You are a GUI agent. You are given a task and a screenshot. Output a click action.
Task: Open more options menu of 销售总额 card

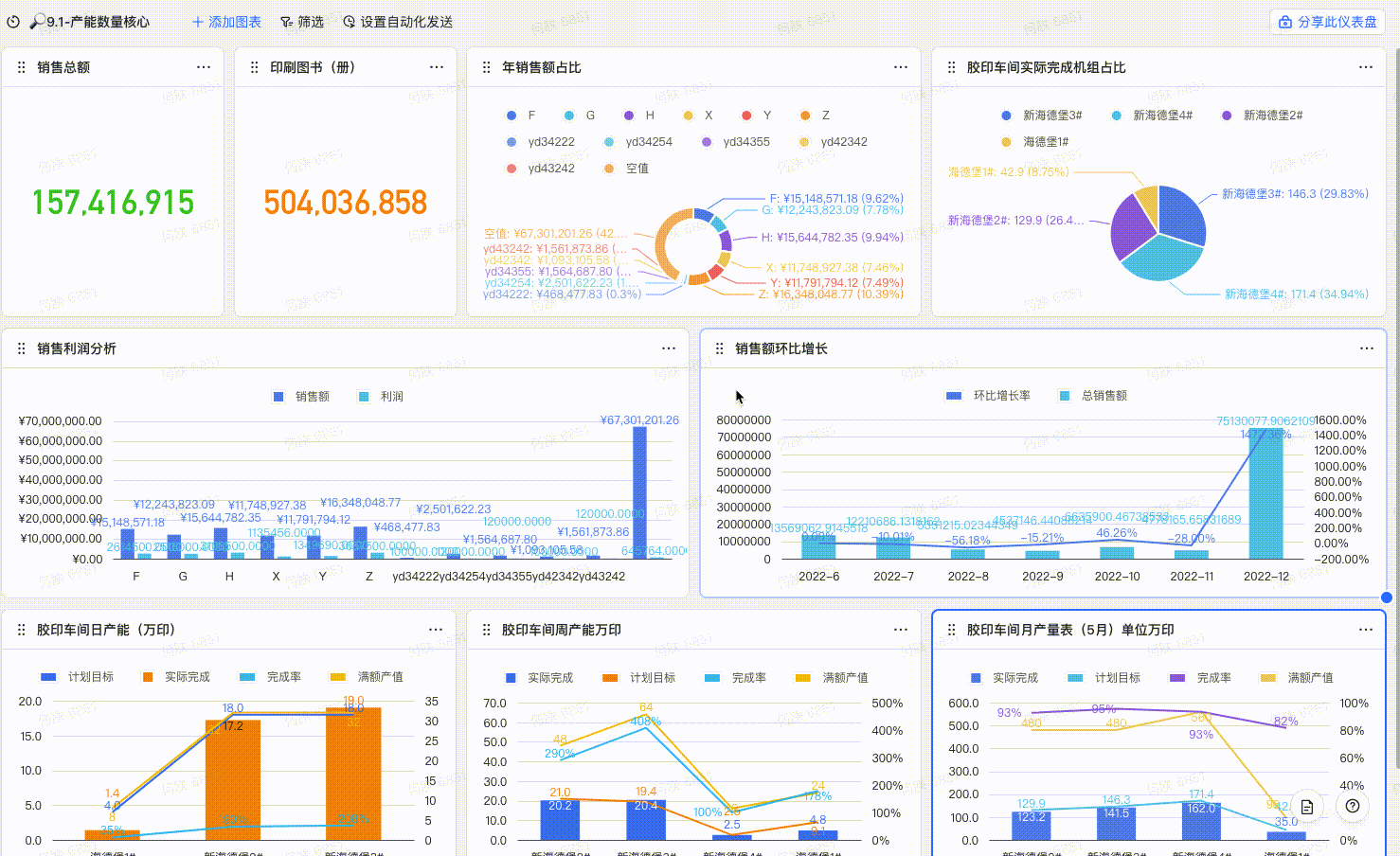coord(204,67)
